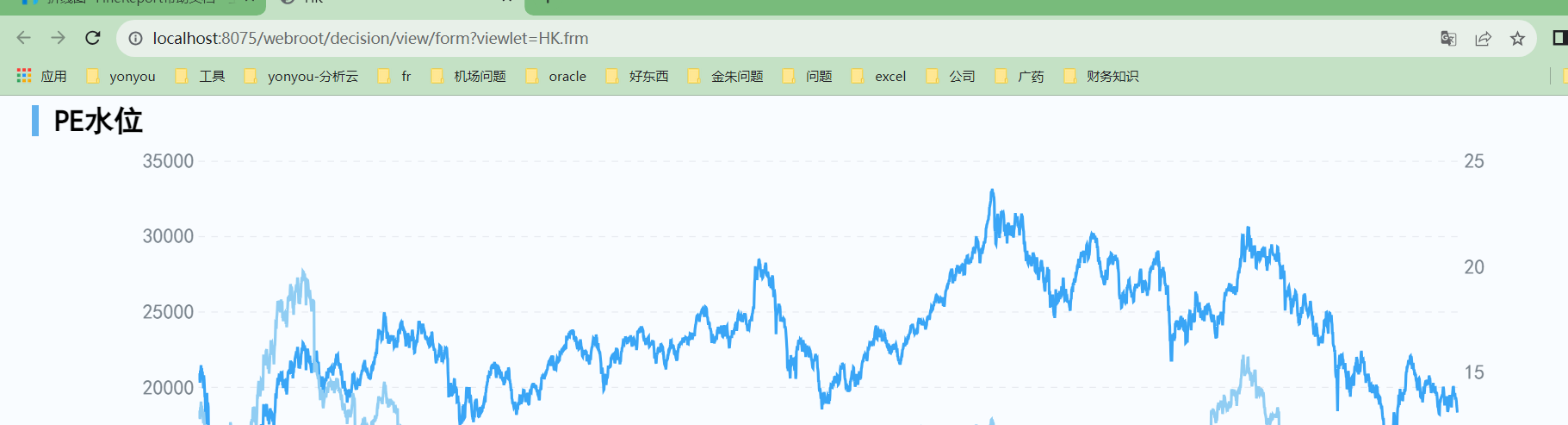Click the 30000 left axis label
Image resolution: width=1568 pixels, height=425 pixels.
[168, 236]
